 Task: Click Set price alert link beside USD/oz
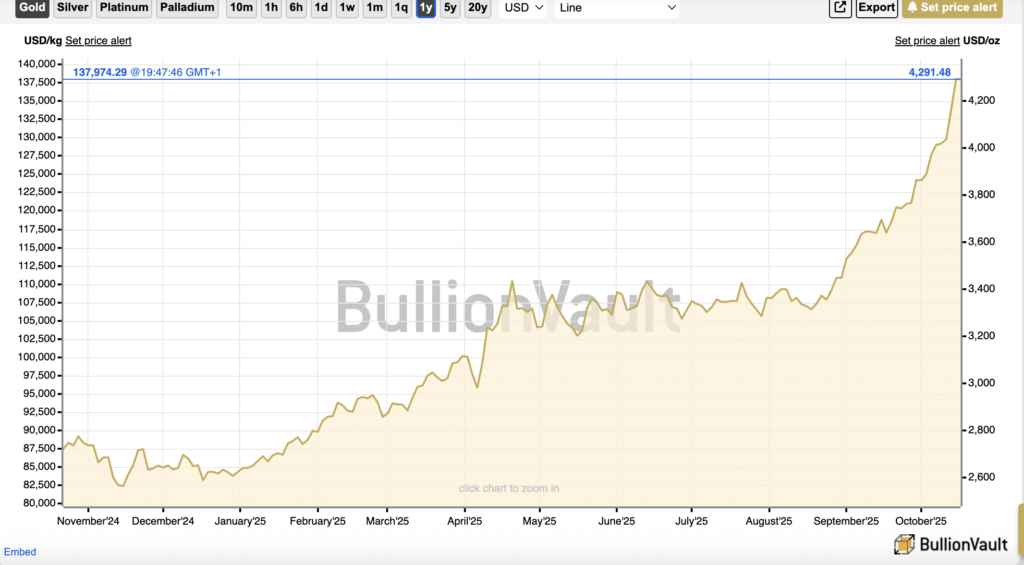tap(927, 41)
